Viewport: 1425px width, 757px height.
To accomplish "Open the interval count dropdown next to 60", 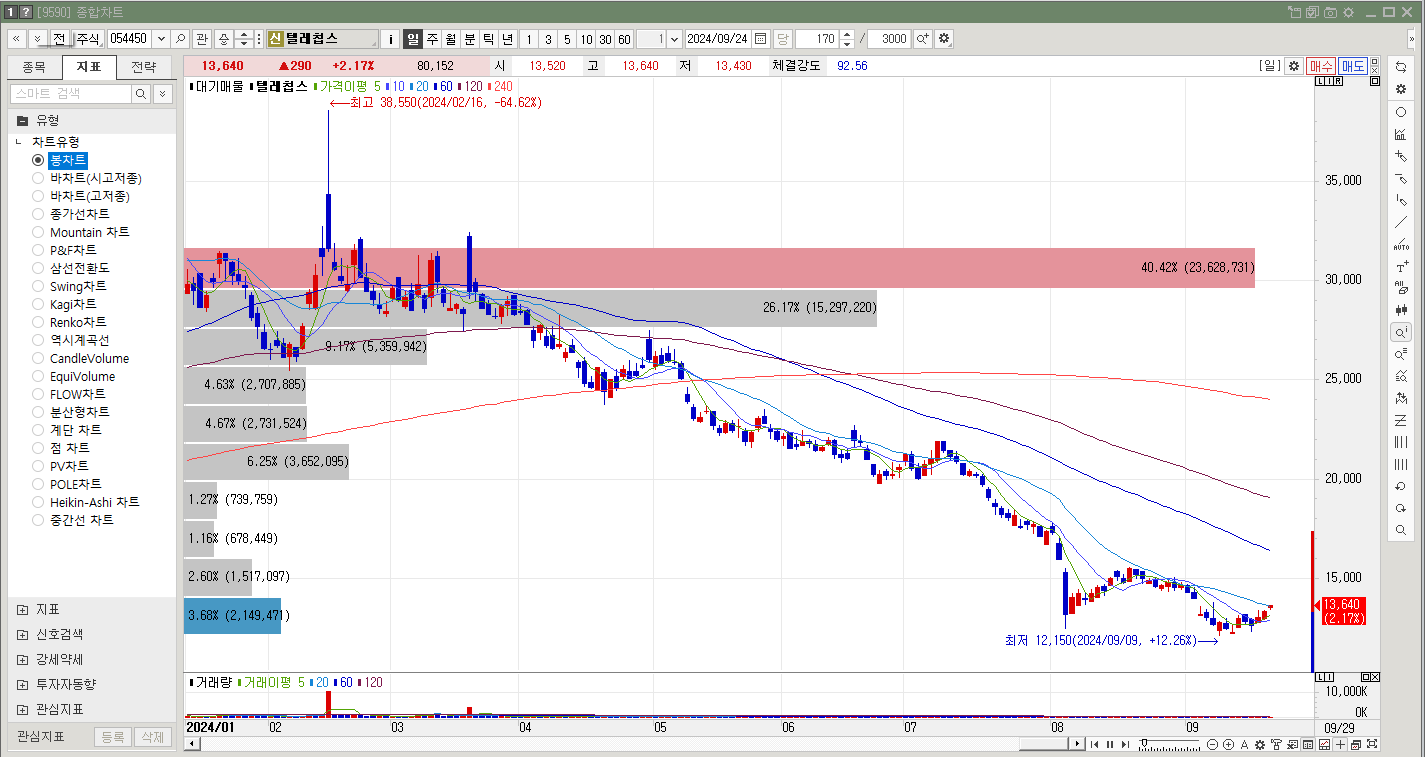I will [674, 39].
